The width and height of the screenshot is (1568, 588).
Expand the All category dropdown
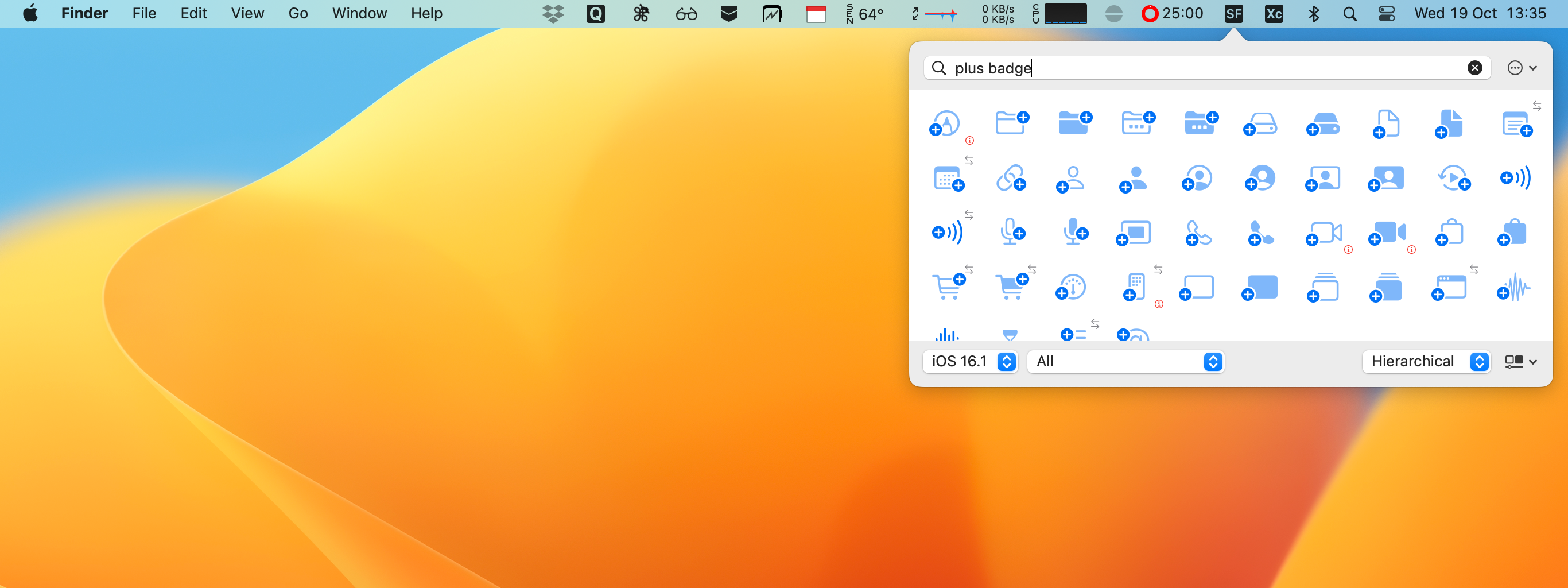pos(1125,362)
